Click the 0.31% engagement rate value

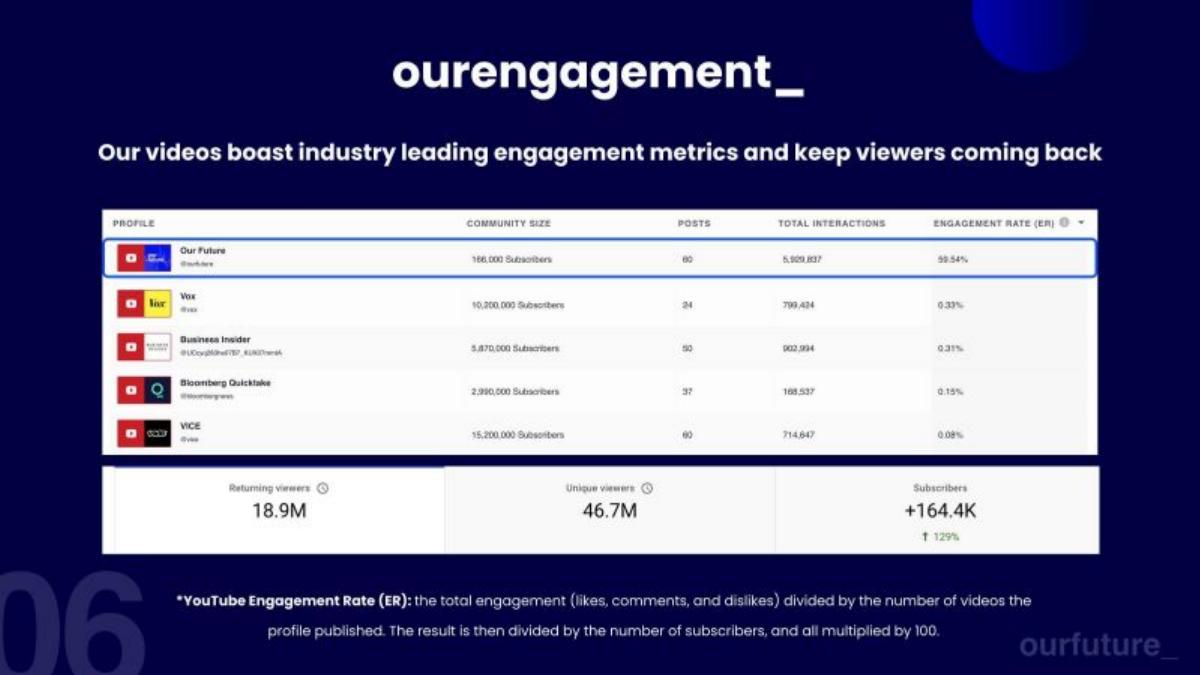[x=950, y=349]
